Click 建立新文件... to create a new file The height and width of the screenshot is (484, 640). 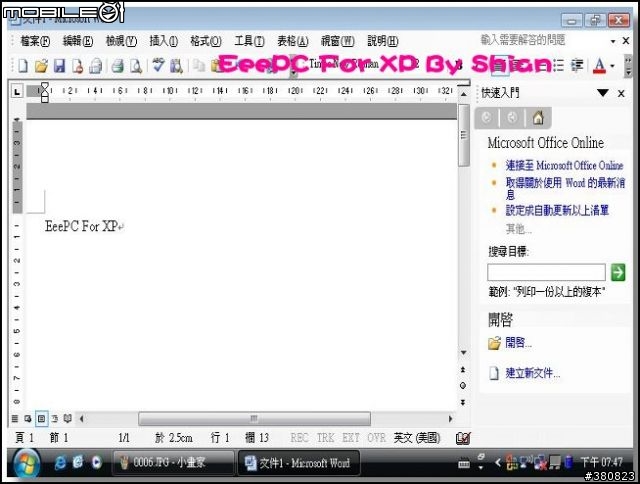(532, 373)
